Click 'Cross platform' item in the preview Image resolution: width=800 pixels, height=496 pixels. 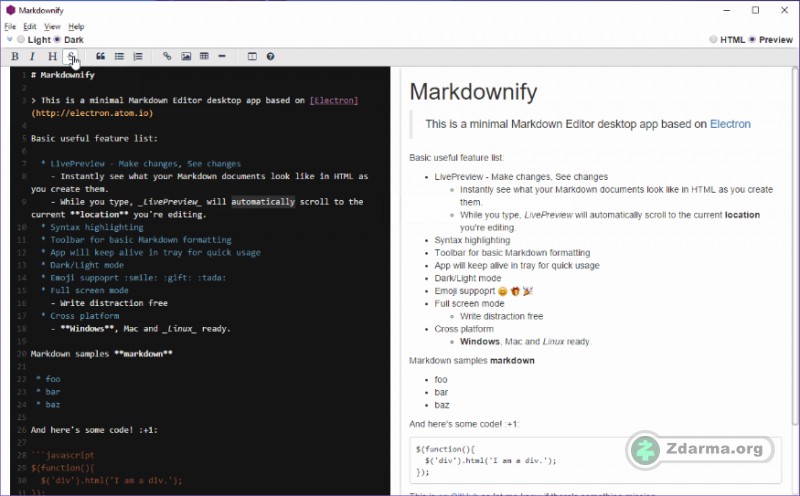(x=464, y=329)
